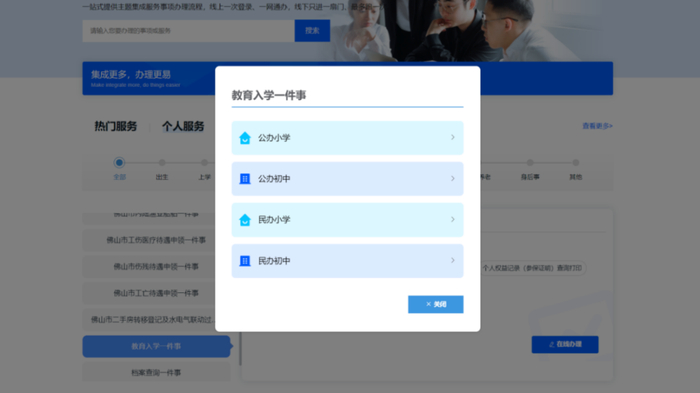This screenshot has height=393, width=700.
Task: Expand the 民办小学 chevron arrow
Action: pos(452,219)
